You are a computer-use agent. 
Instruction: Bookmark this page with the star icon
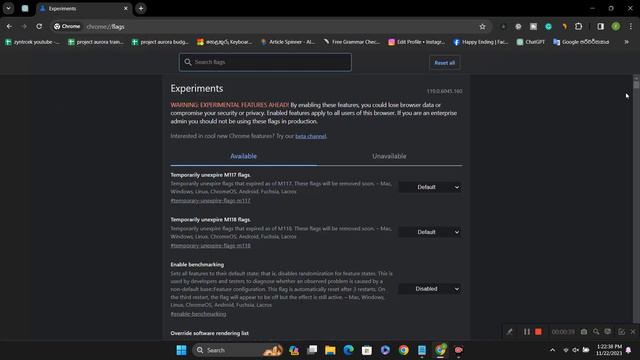pyautogui.click(x=482, y=27)
